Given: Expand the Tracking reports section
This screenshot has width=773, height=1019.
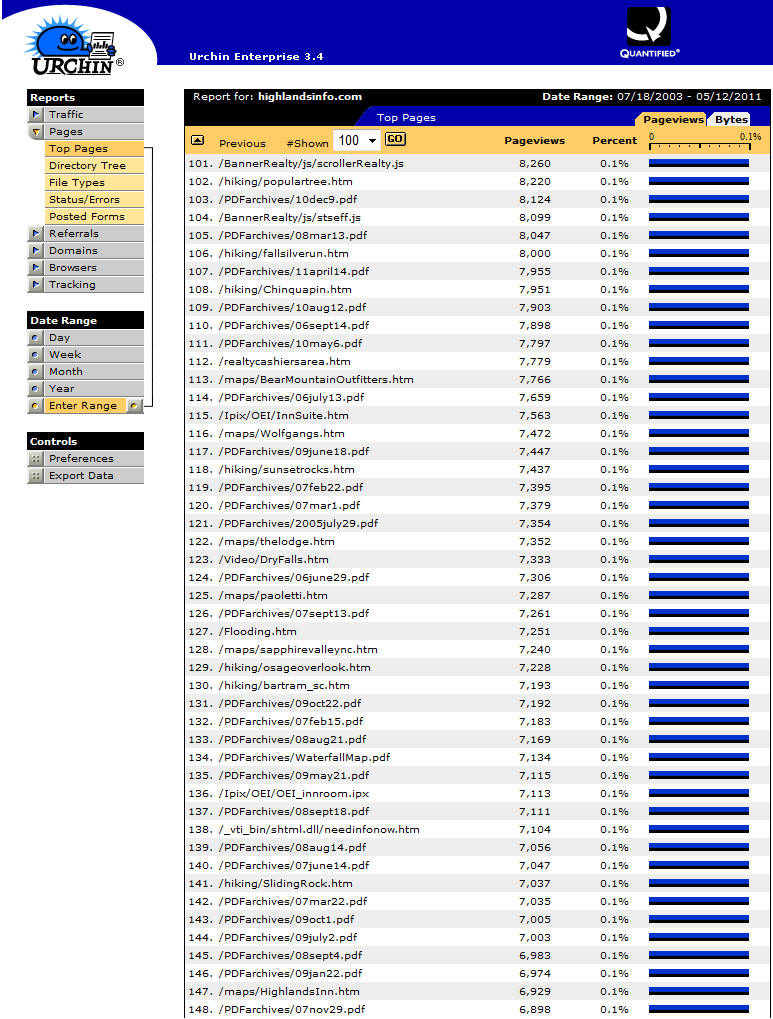Looking at the screenshot, I should [x=36, y=284].
